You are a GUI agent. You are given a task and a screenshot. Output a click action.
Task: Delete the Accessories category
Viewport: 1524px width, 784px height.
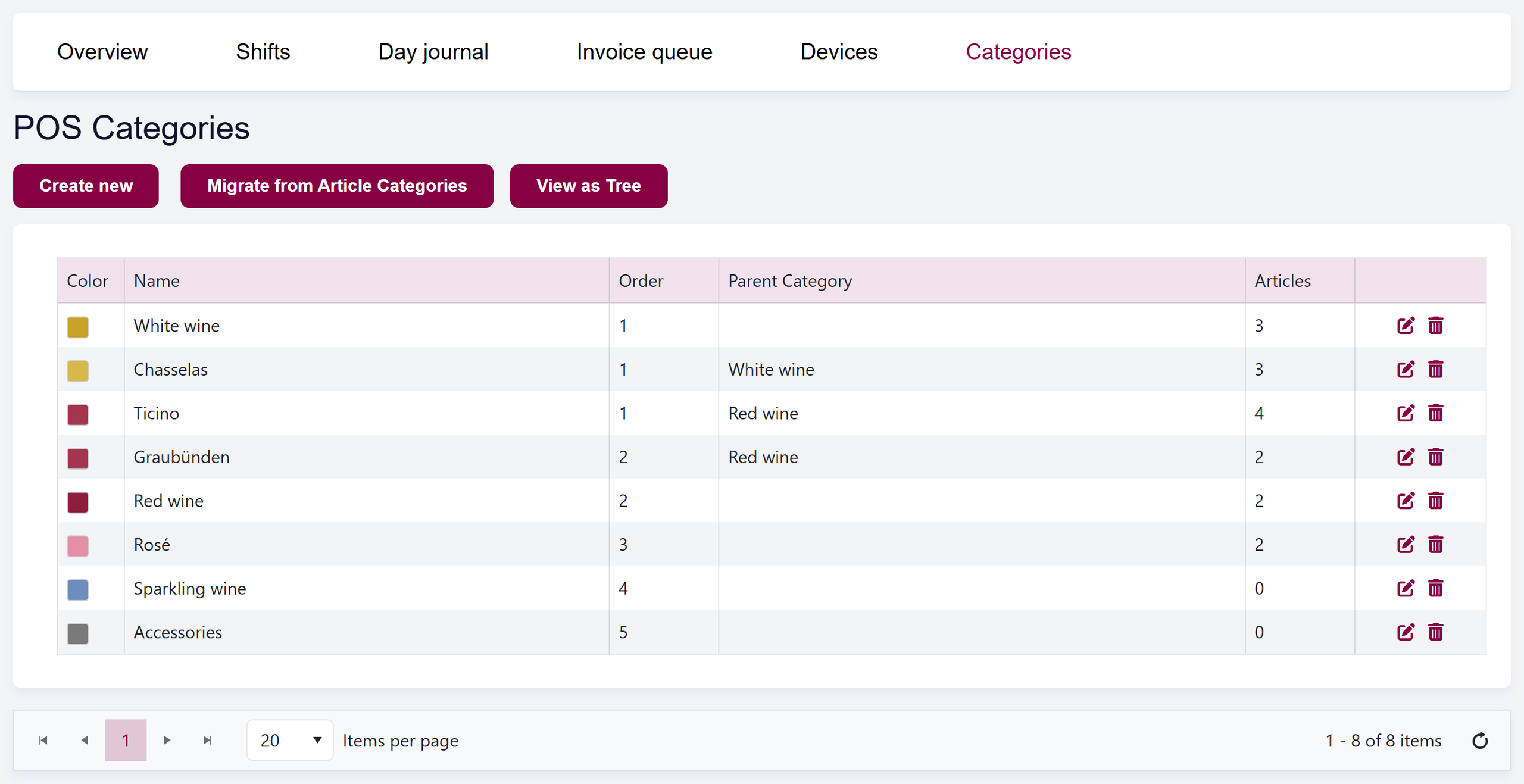[x=1436, y=632]
